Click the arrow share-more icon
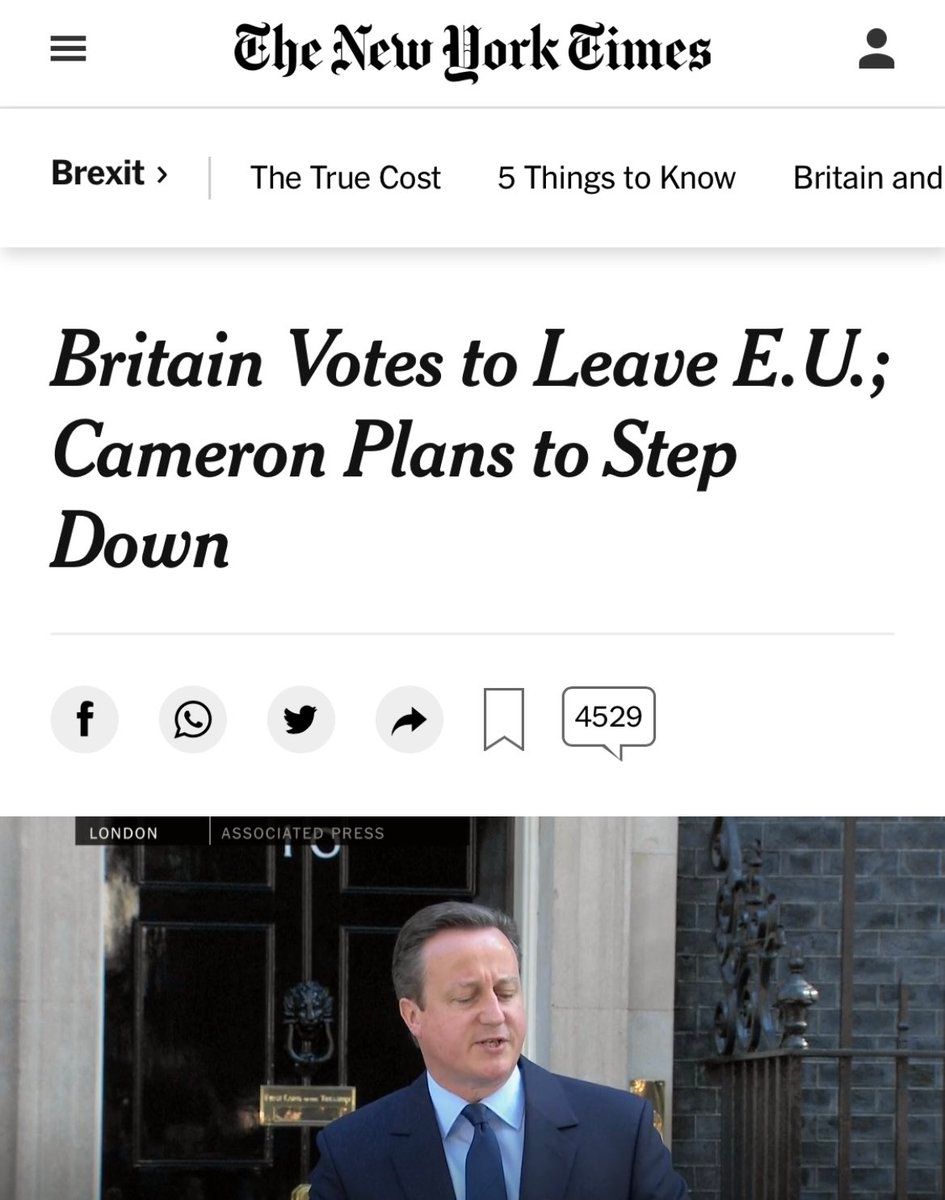This screenshot has height=1200, width=945. click(409, 719)
